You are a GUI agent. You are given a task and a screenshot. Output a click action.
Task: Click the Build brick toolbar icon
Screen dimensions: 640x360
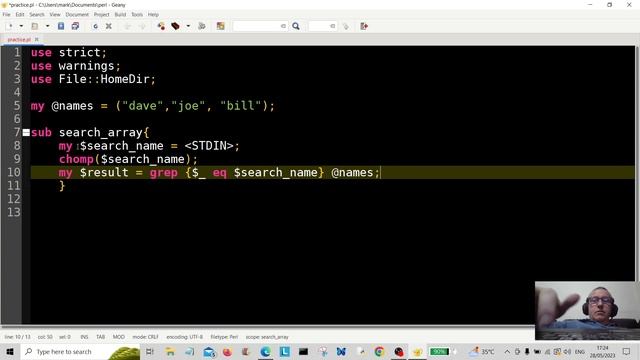click(176, 26)
